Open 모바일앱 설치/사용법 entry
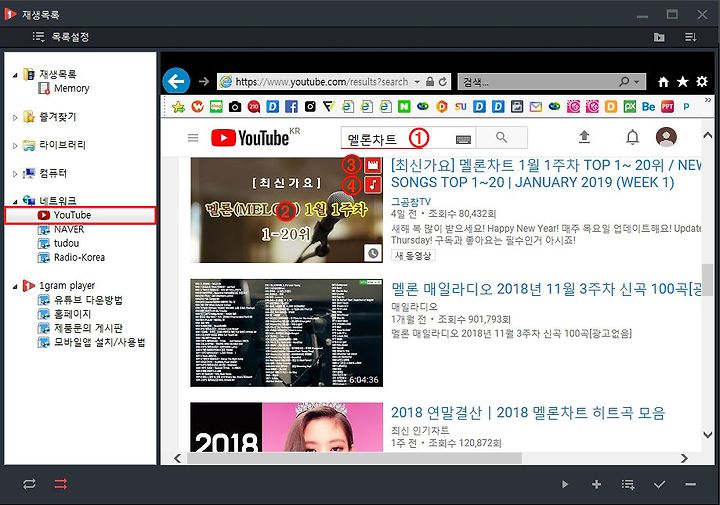Screen dimensions: 720x505 pos(91,342)
